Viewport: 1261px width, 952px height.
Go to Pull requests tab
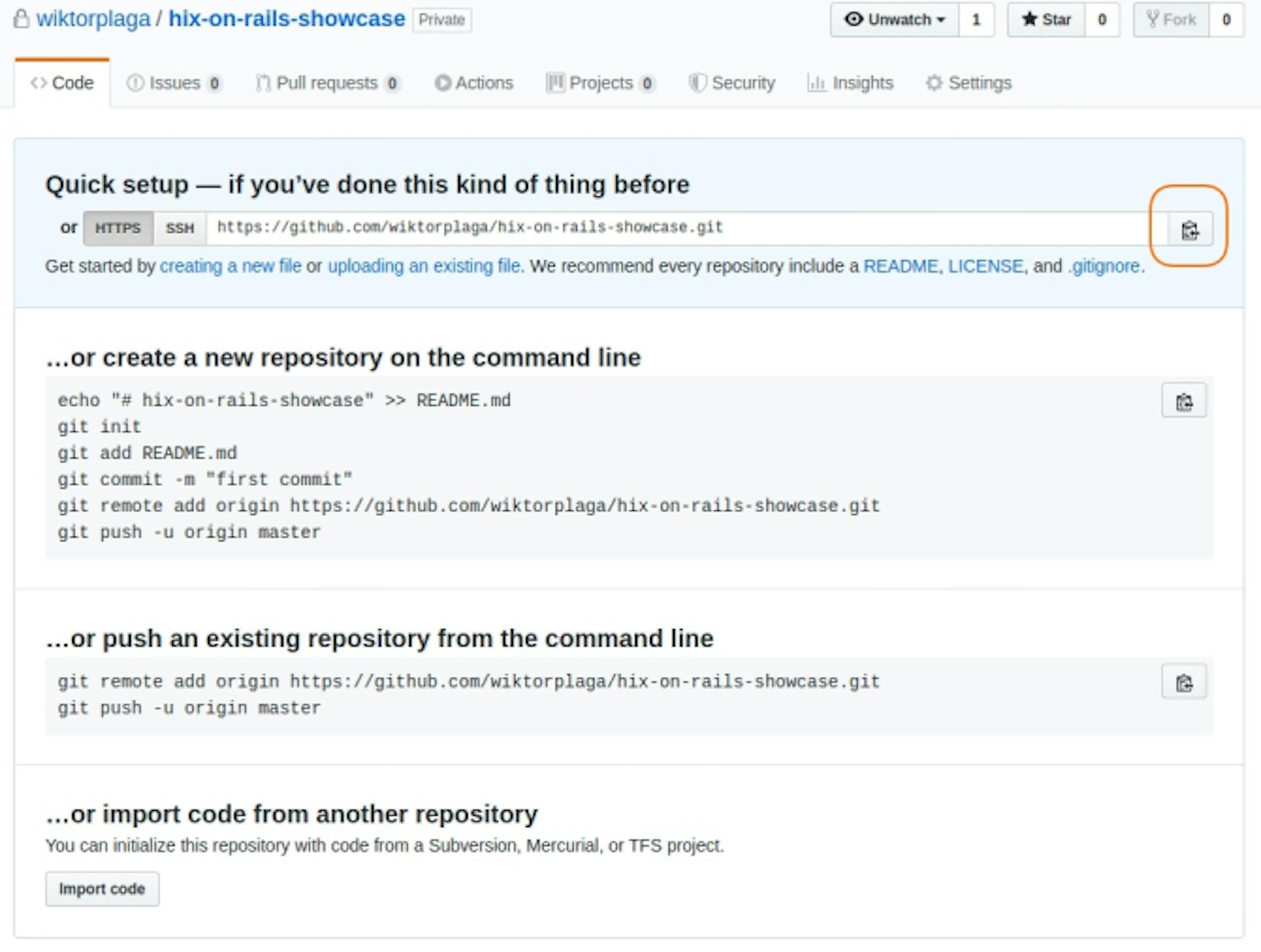point(327,83)
